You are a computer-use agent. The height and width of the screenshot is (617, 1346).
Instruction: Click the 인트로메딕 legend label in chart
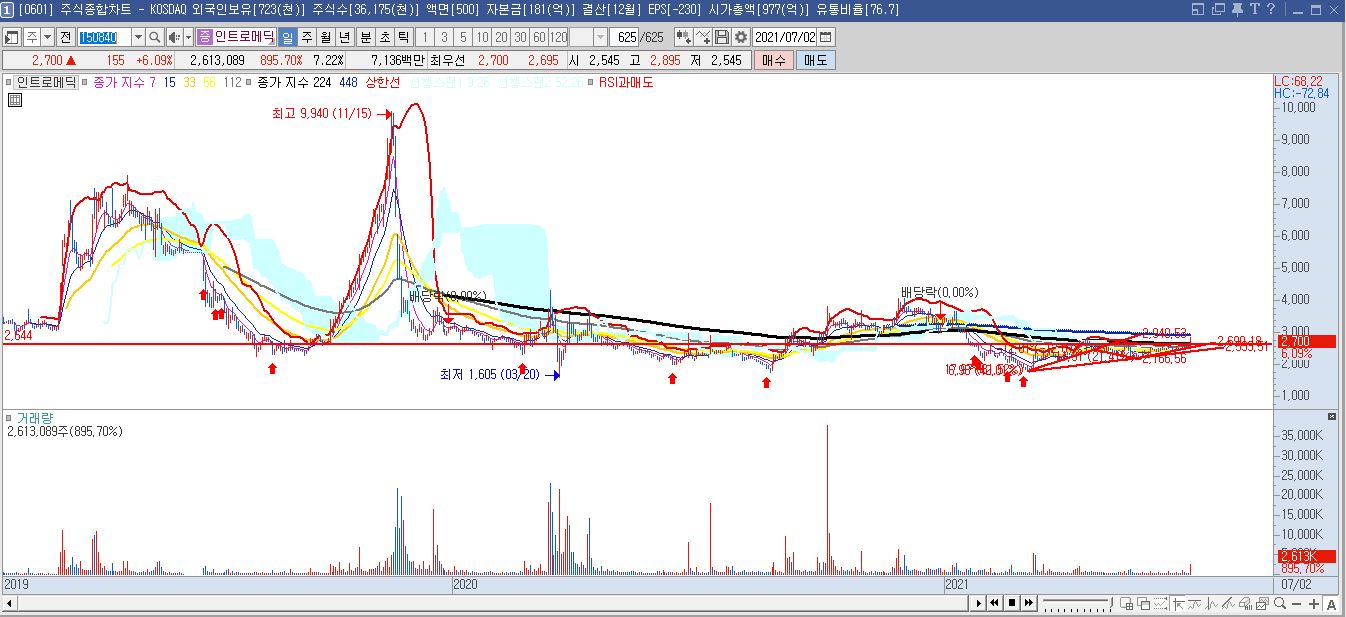pyautogui.click(x=47, y=82)
